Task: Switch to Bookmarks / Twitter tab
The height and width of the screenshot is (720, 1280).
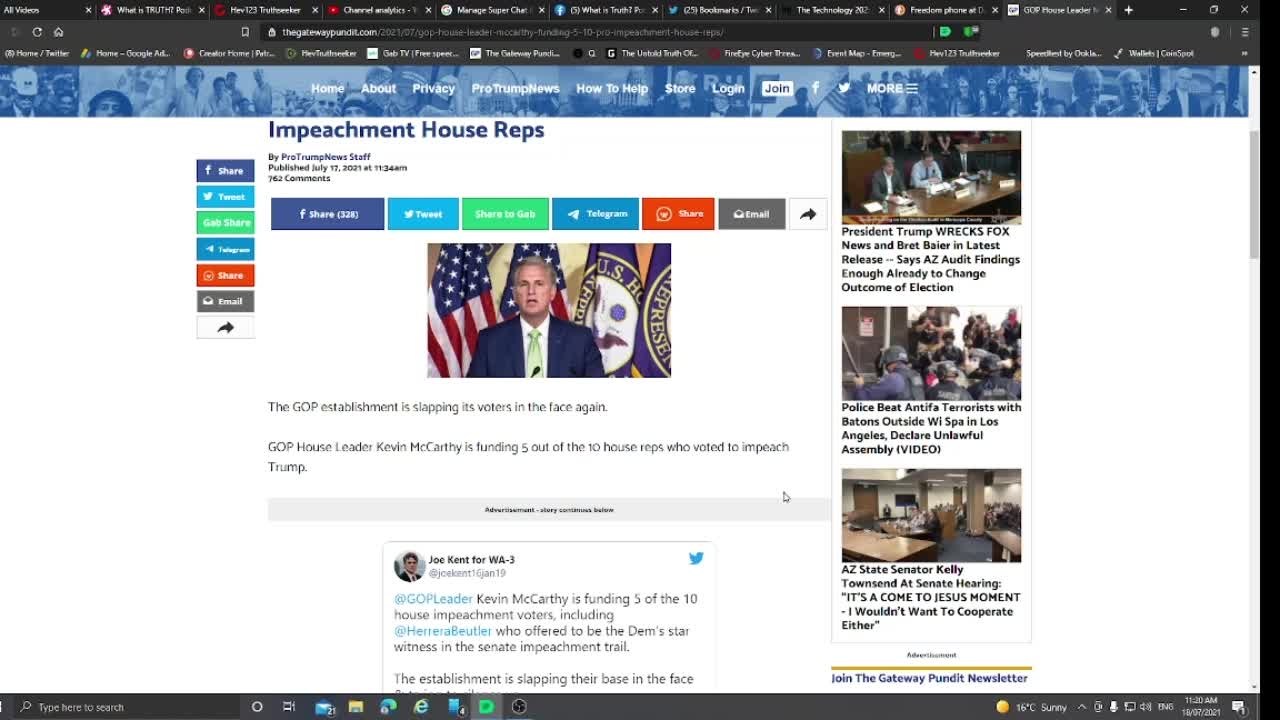Action: [x=719, y=10]
